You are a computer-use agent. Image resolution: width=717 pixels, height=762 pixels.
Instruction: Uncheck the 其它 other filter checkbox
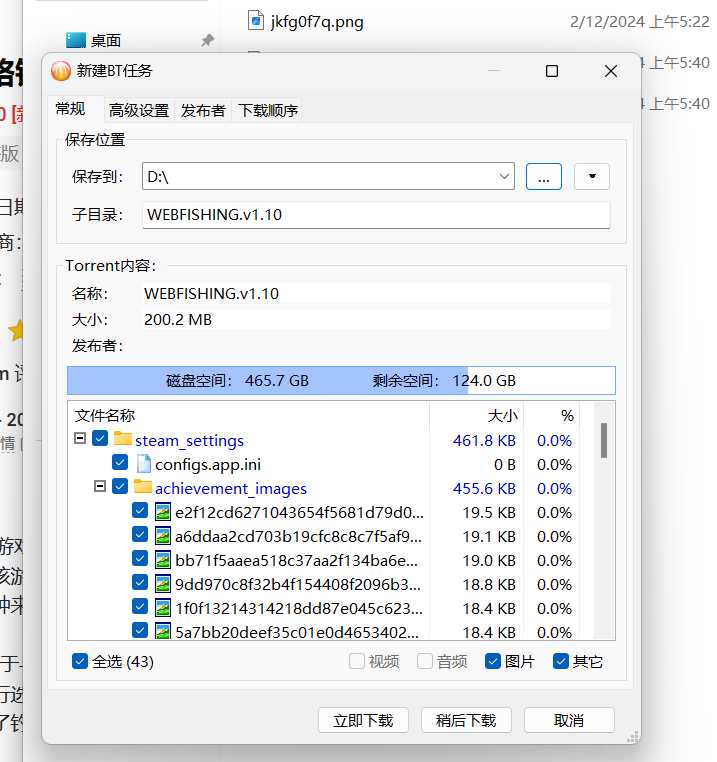coord(561,661)
